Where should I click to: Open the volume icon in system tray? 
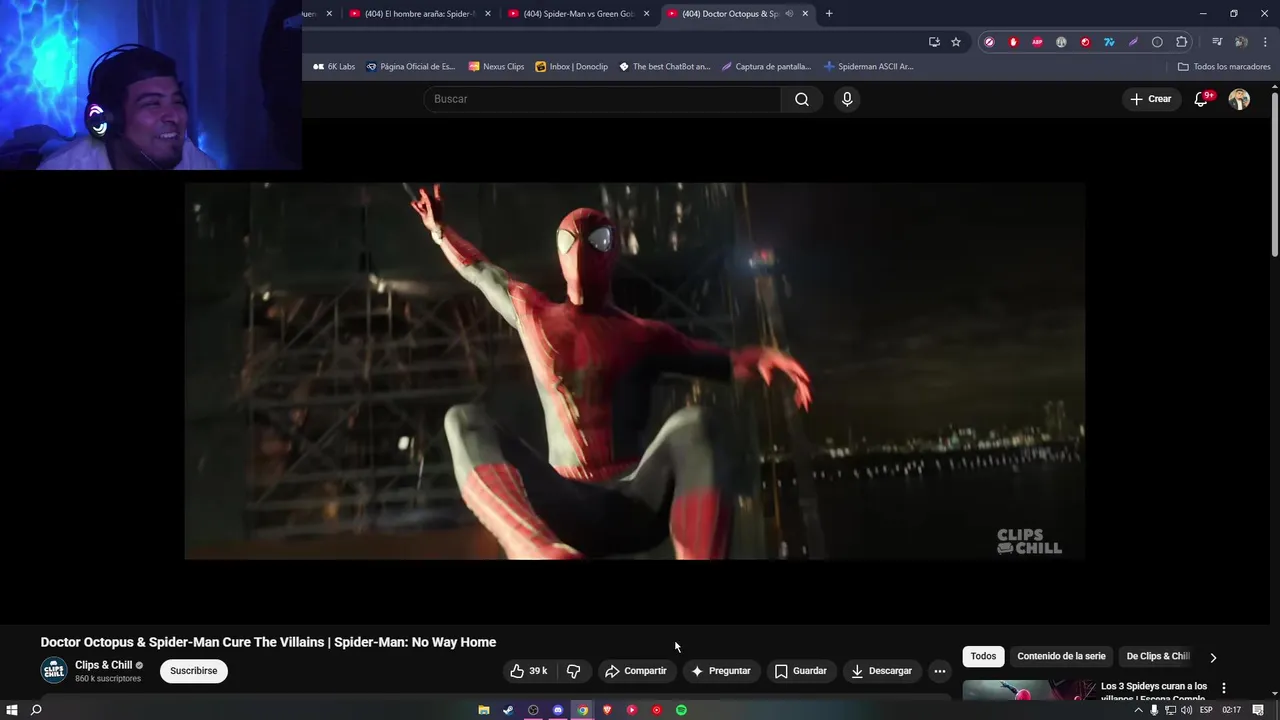[x=1186, y=710]
